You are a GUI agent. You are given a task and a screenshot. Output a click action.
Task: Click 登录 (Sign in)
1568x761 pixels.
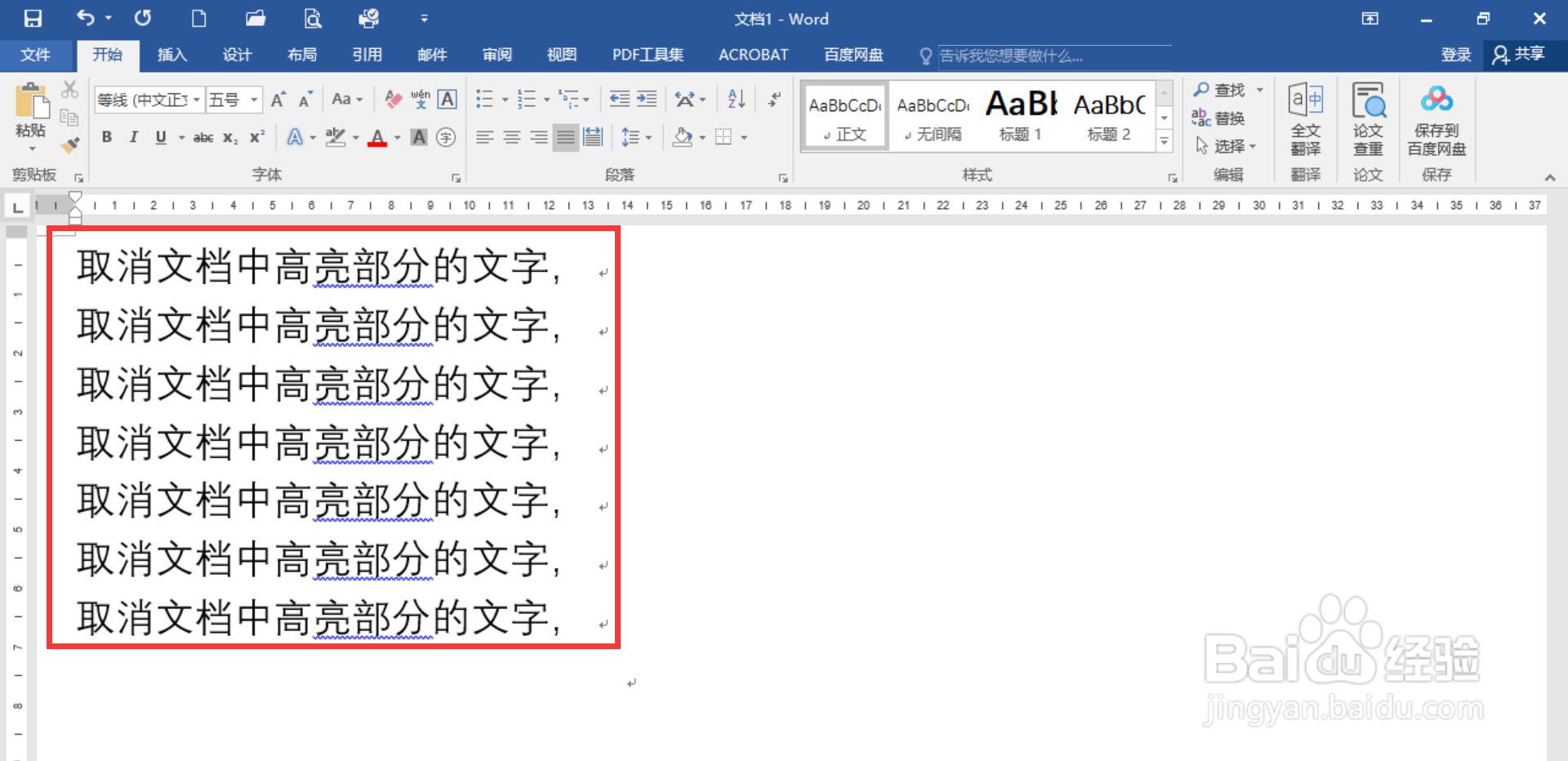click(1456, 55)
